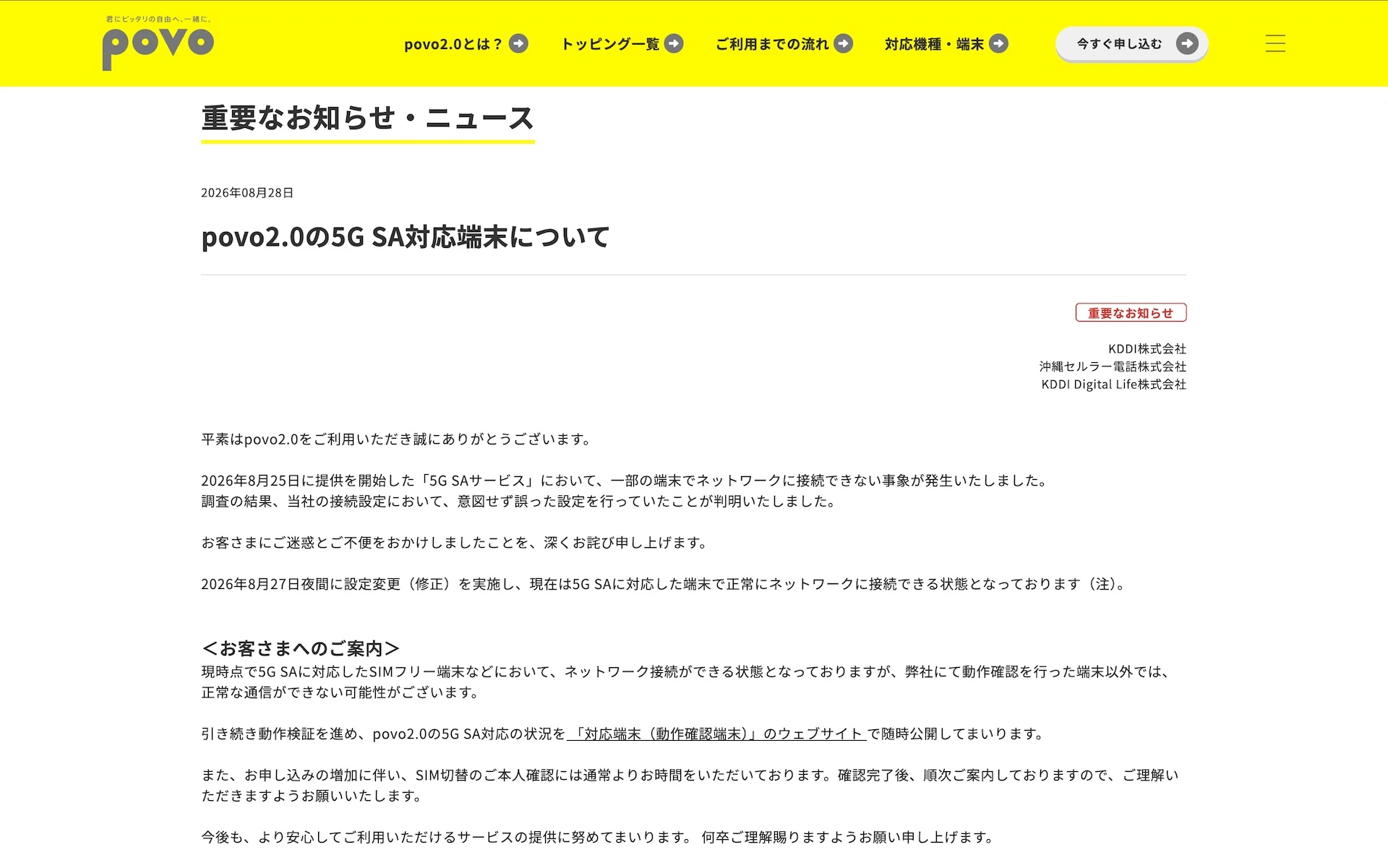Viewport: 1388px width, 868px height.
Task: Click the KDDI株式会社 text
Action: (1147, 349)
